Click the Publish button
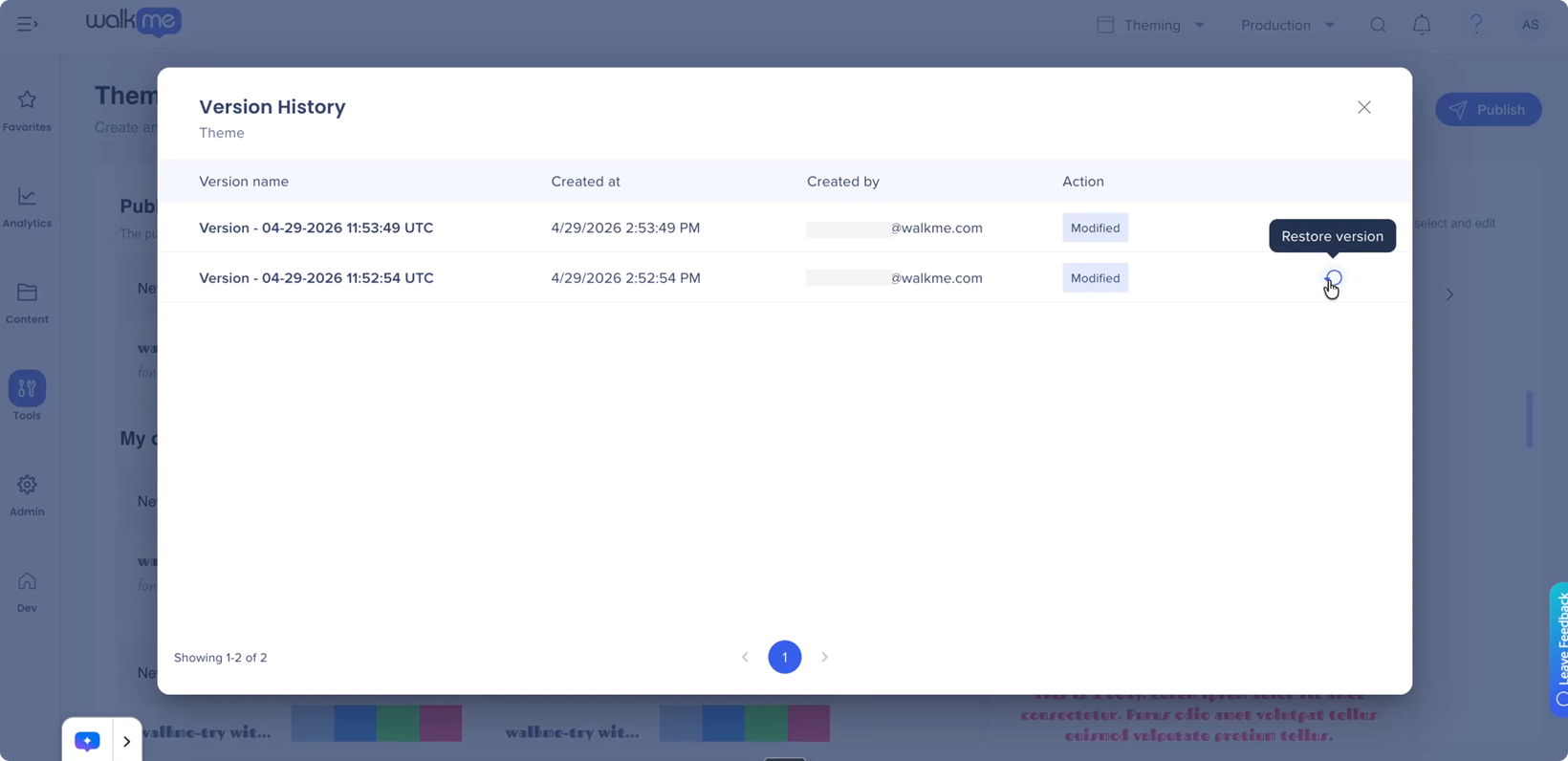Screen dimensions: 1568x761 [x=1488, y=109]
